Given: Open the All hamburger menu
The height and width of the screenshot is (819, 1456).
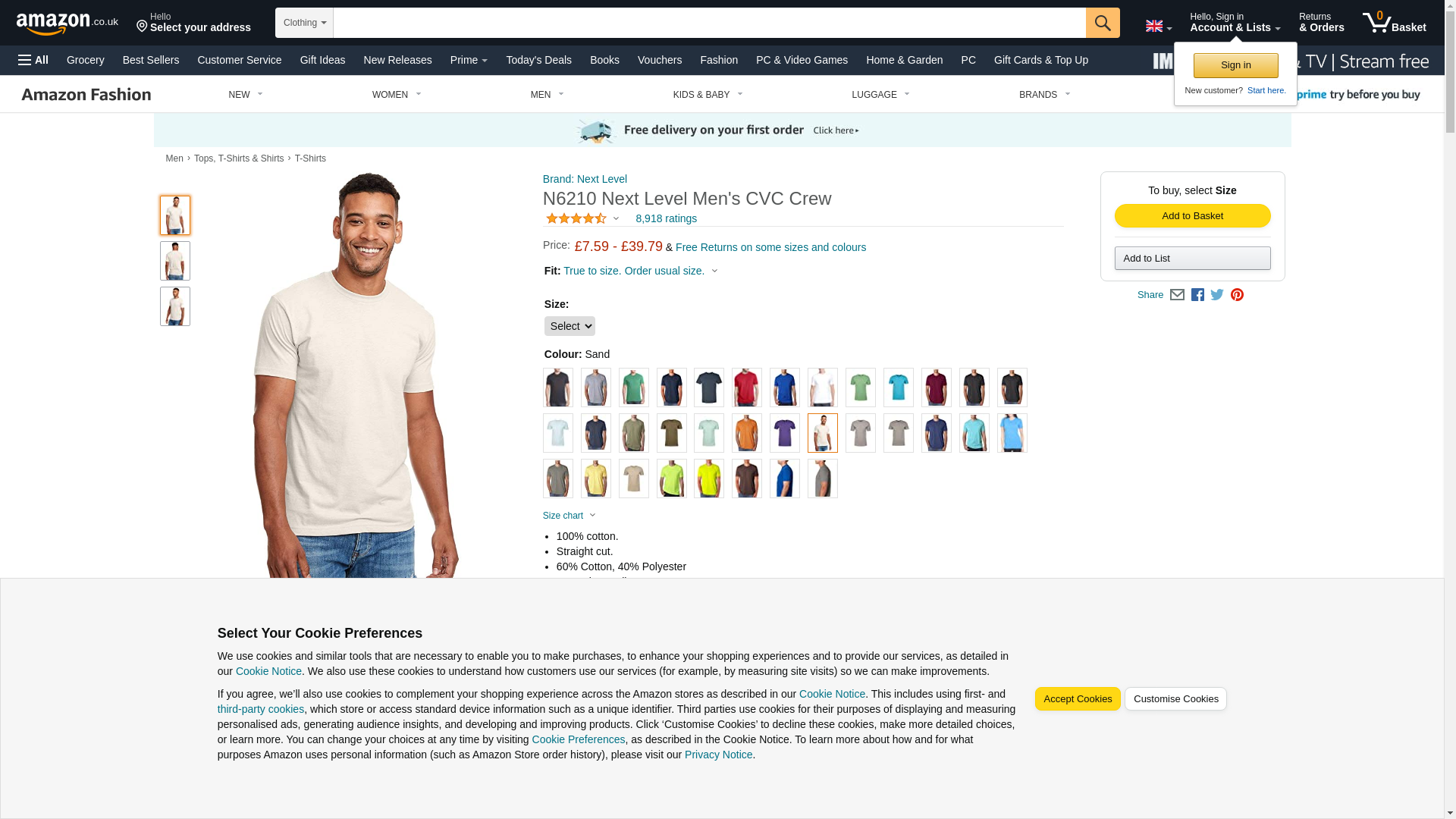Looking at the screenshot, I should [33, 60].
